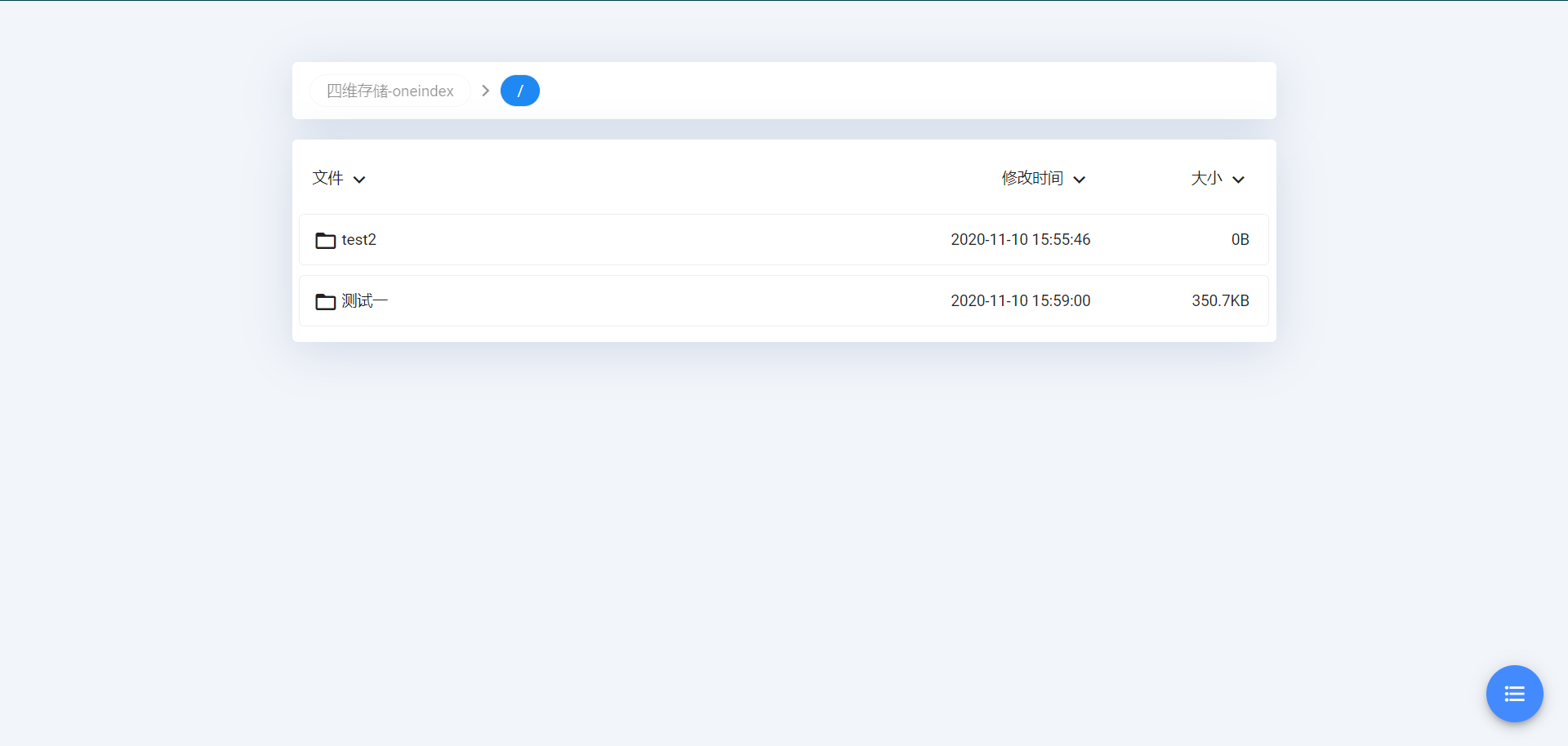Open the test2 folder name
The image size is (1568, 746).
[x=359, y=239]
